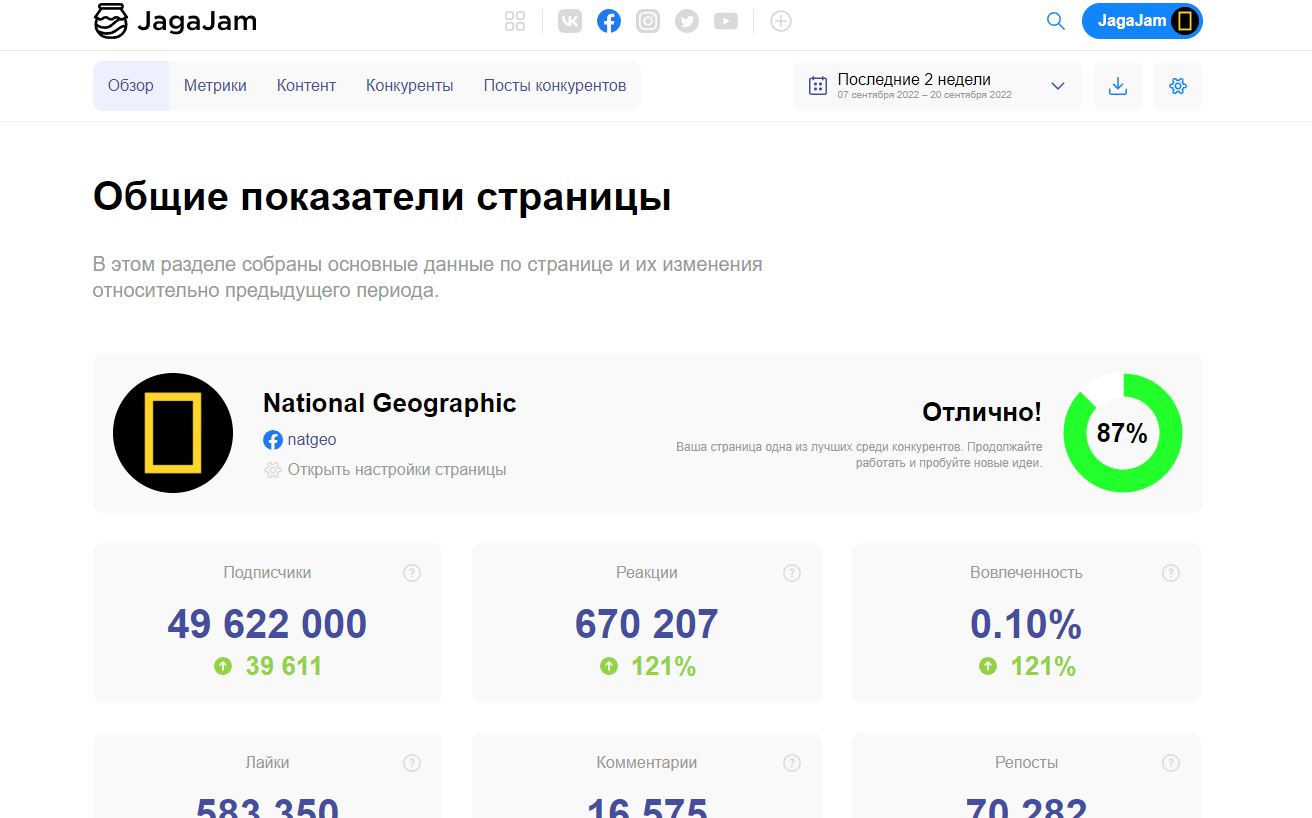The height and width of the screenshot is (818, 1312).
Task: Click the 0.10% engagement value
Action: 1026,625
